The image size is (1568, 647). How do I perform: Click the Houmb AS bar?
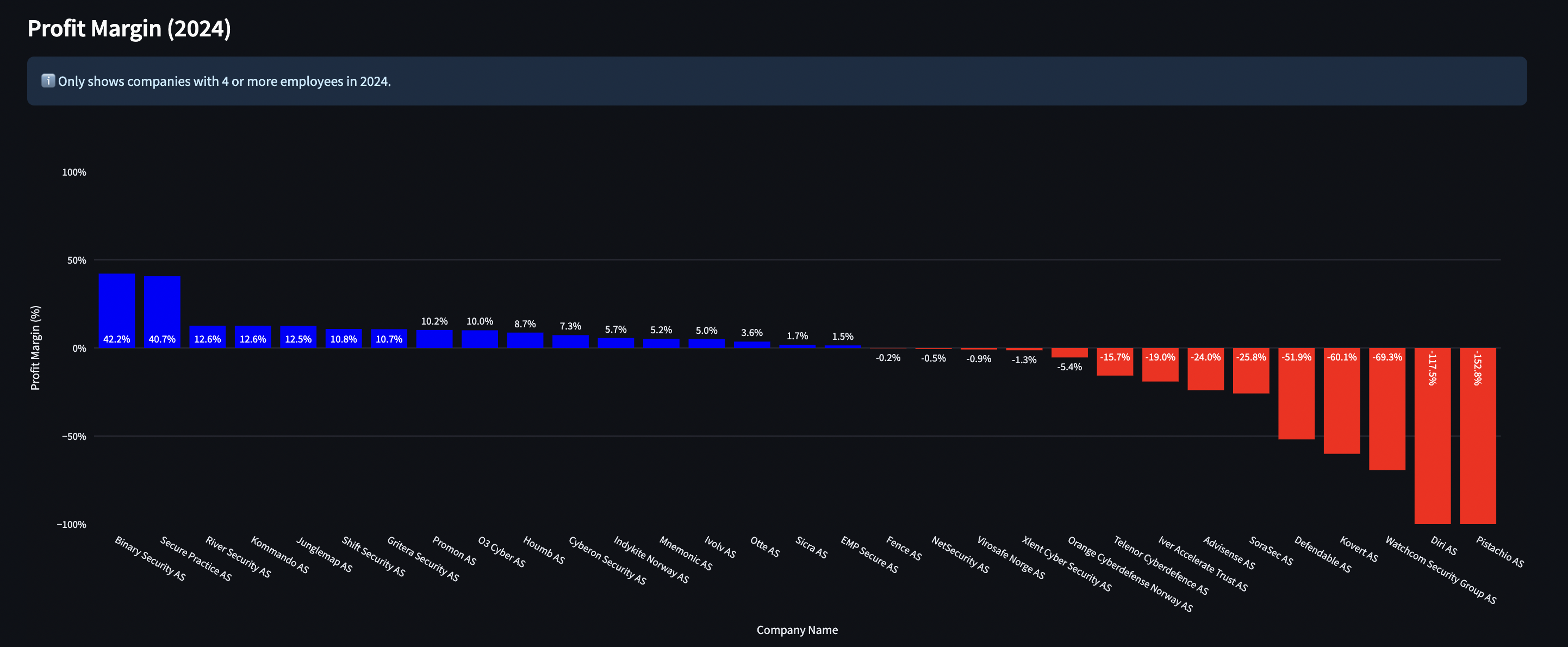pos(525,340)
